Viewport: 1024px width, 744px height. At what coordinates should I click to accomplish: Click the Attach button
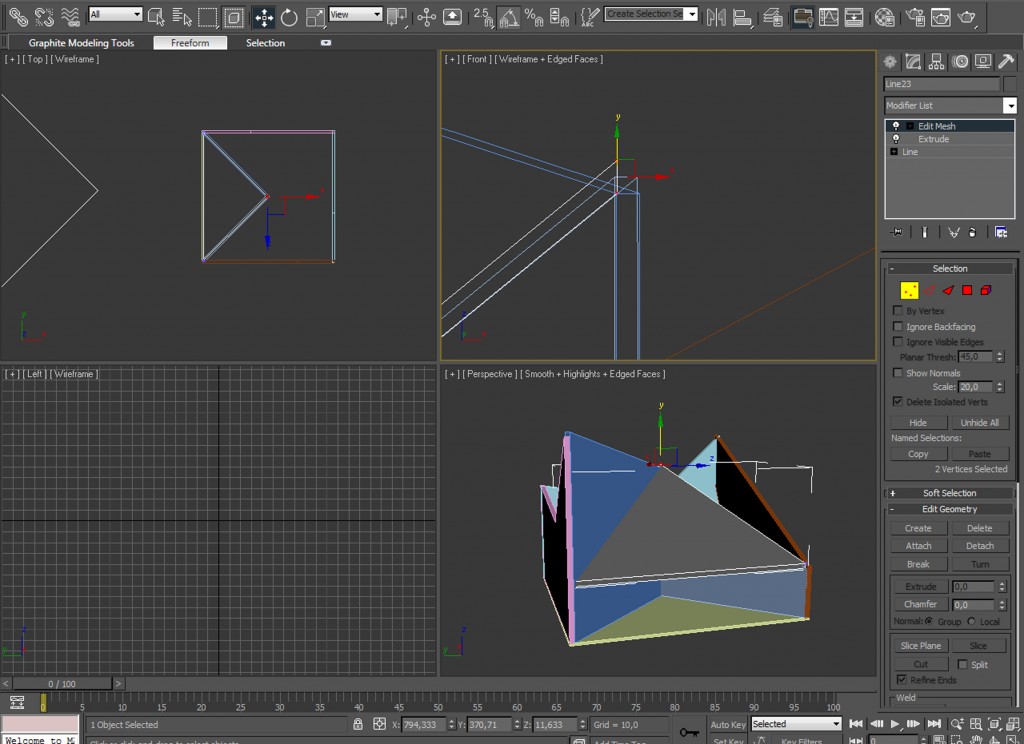[918, 545]
